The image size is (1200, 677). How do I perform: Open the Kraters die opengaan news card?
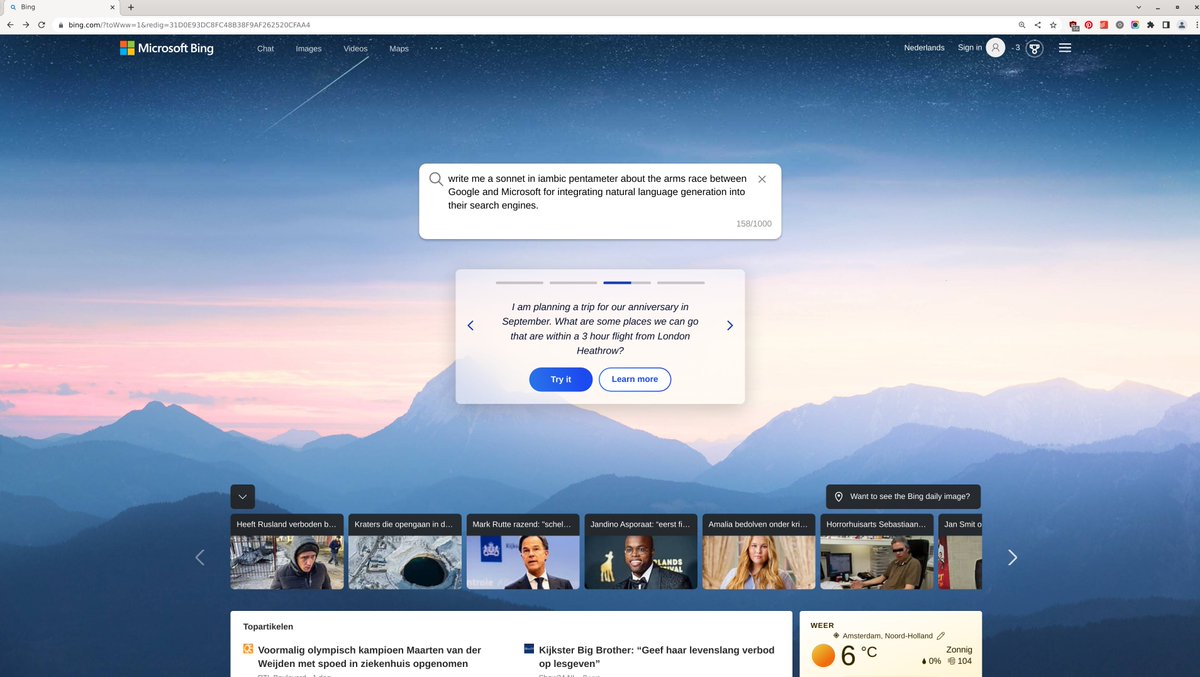pyautogui.click(x=405, y=552)
